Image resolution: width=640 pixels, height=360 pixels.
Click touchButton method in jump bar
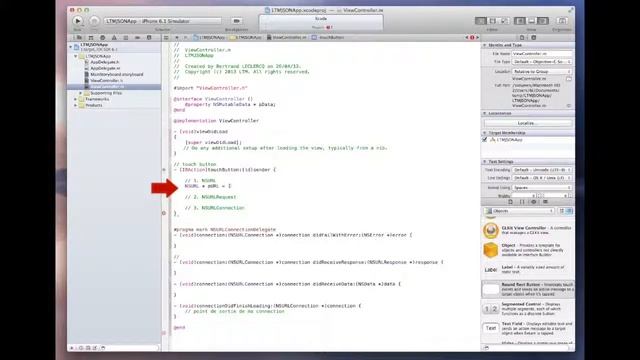(x=328, y=38)
